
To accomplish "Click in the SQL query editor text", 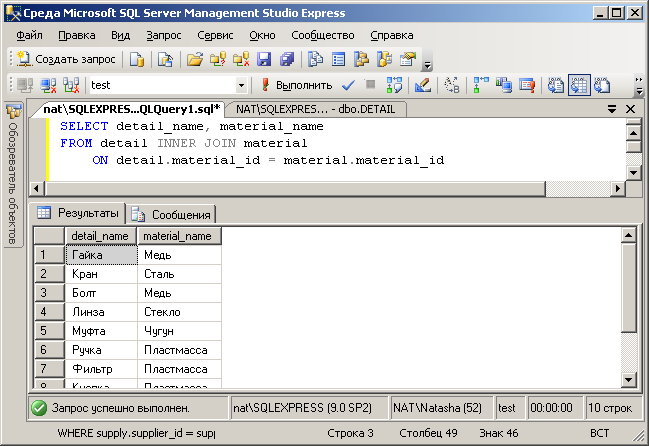I will coord(335,149).
